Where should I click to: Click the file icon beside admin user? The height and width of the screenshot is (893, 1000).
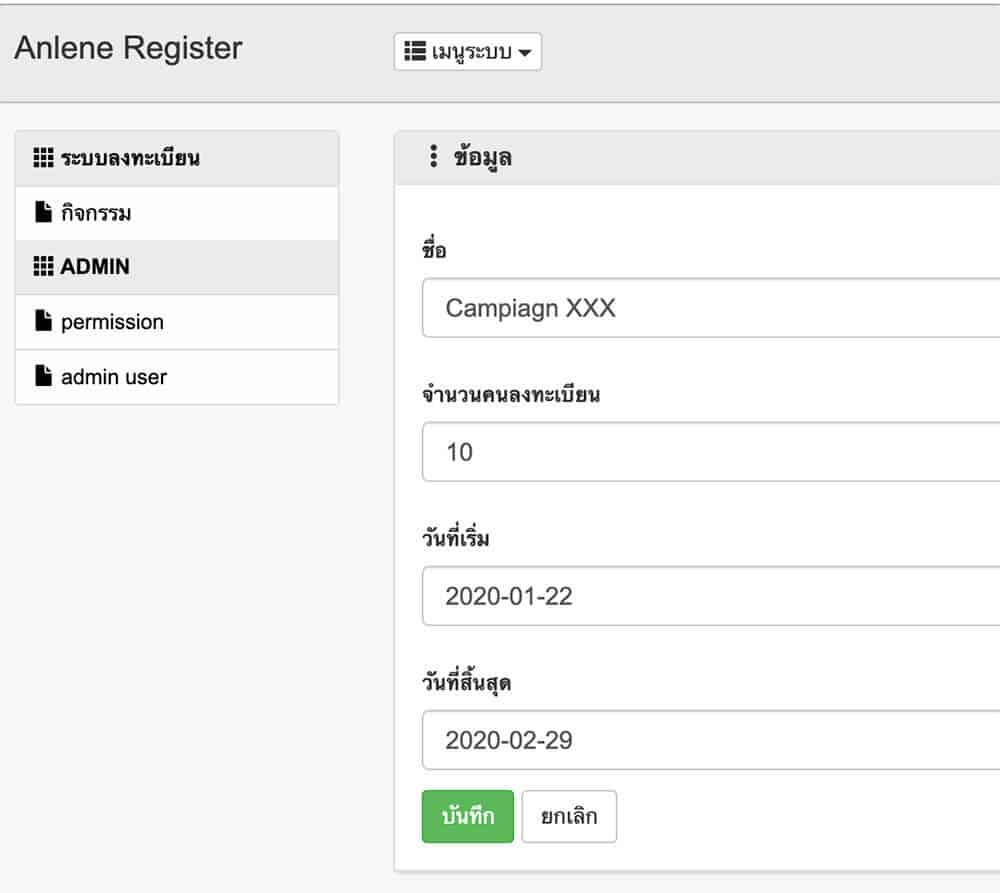click(x=43, y=376)
